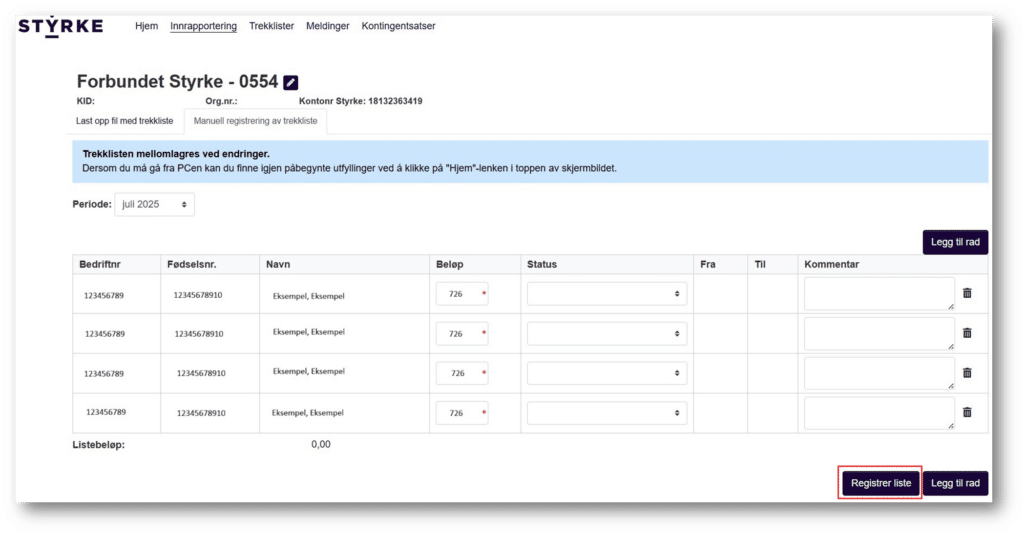Viewport: 1024px width, 534px height.
Task: Expand the Status dropdown in second row
Action: pyautogui.click(x=607, y=333)
